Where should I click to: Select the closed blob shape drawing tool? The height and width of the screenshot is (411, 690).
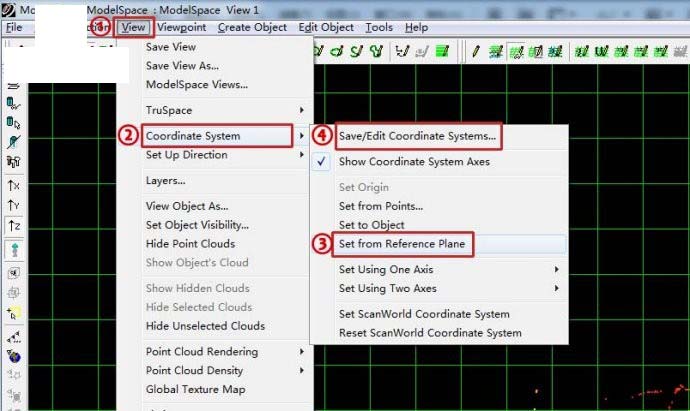[376, 51]
